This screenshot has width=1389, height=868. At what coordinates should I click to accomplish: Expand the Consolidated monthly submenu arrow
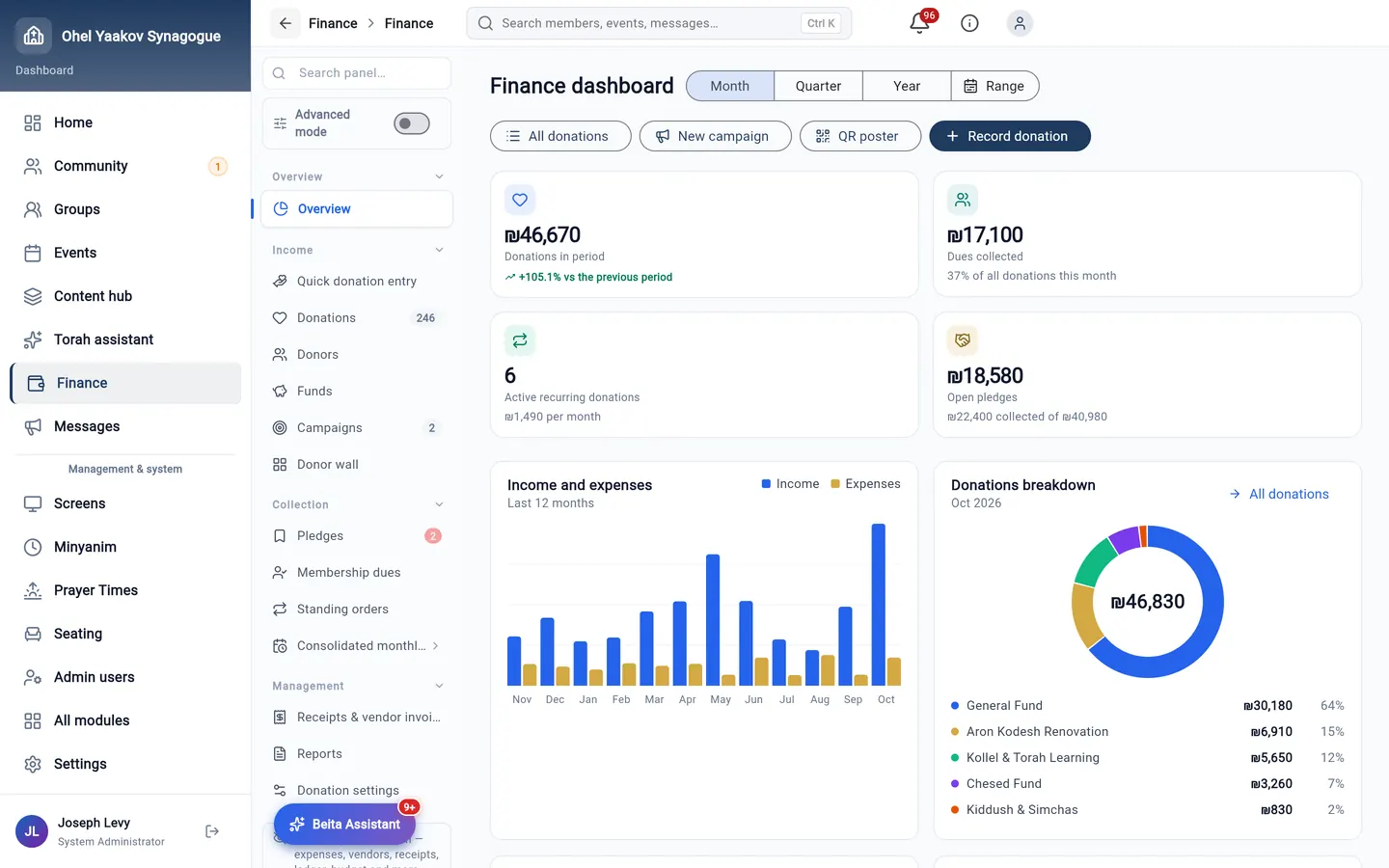pos(436,645)
